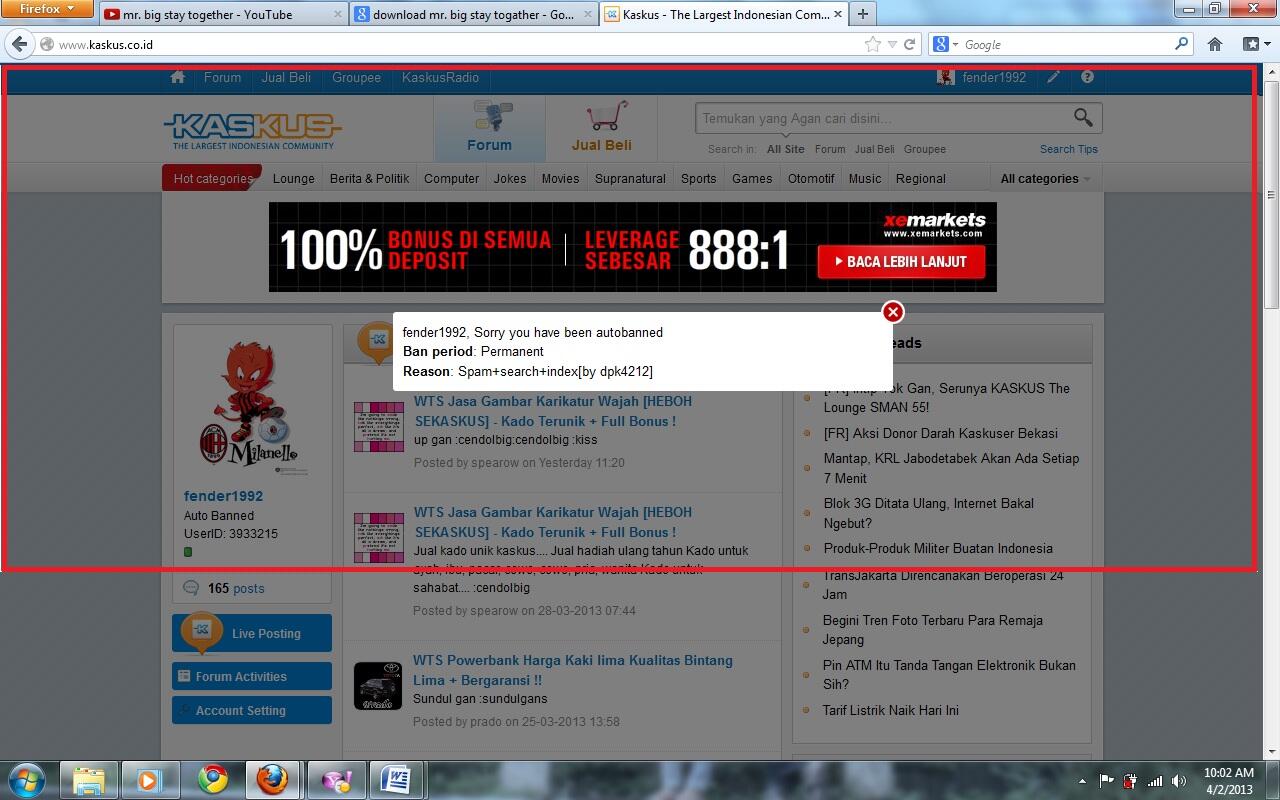Open Produk-Produk Militer Buatan Indonesia thread

[938, 548]
